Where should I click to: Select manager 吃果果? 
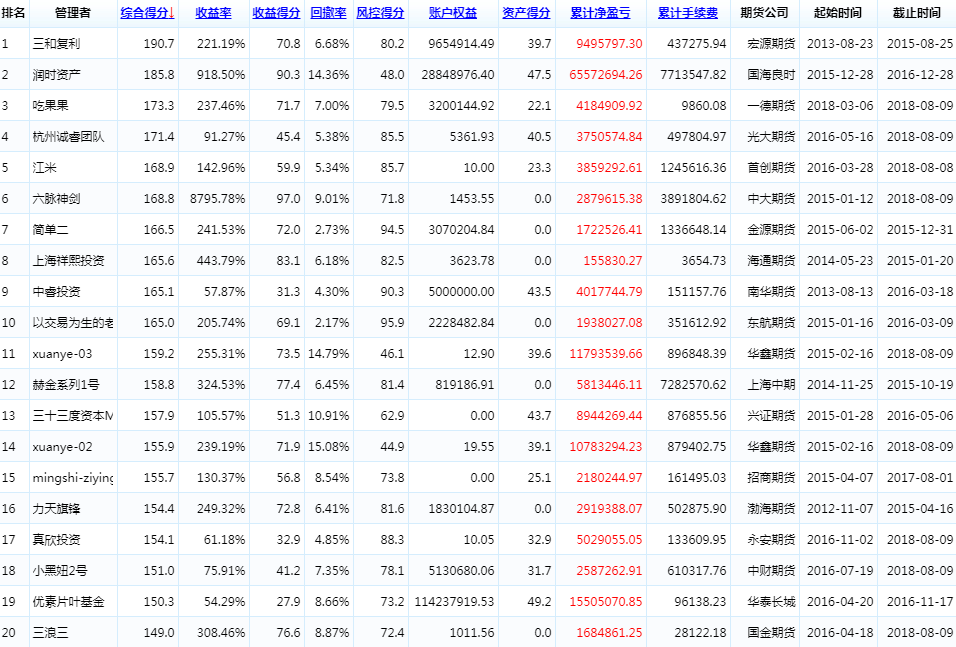pos(50,105)
